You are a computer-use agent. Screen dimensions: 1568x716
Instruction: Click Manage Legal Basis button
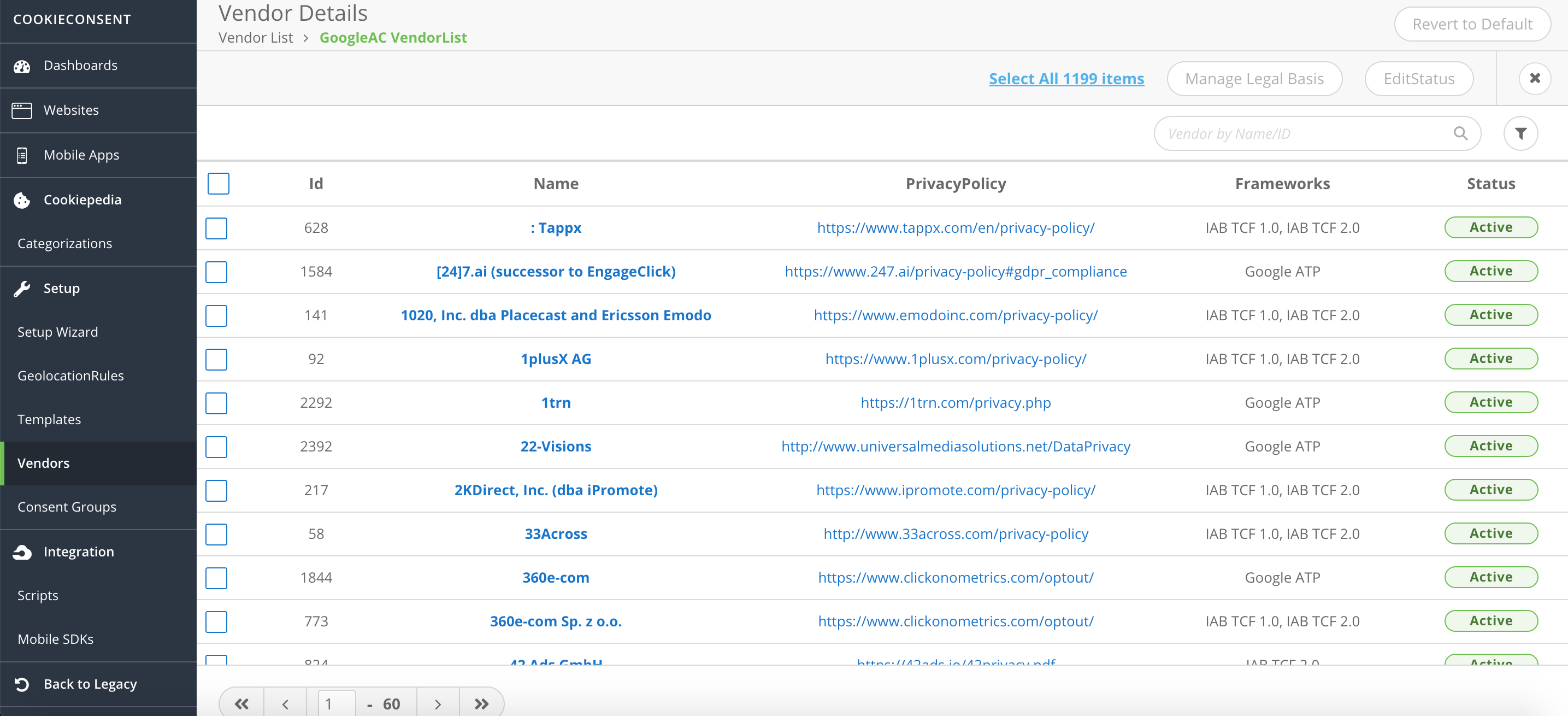click(1254, 79)
